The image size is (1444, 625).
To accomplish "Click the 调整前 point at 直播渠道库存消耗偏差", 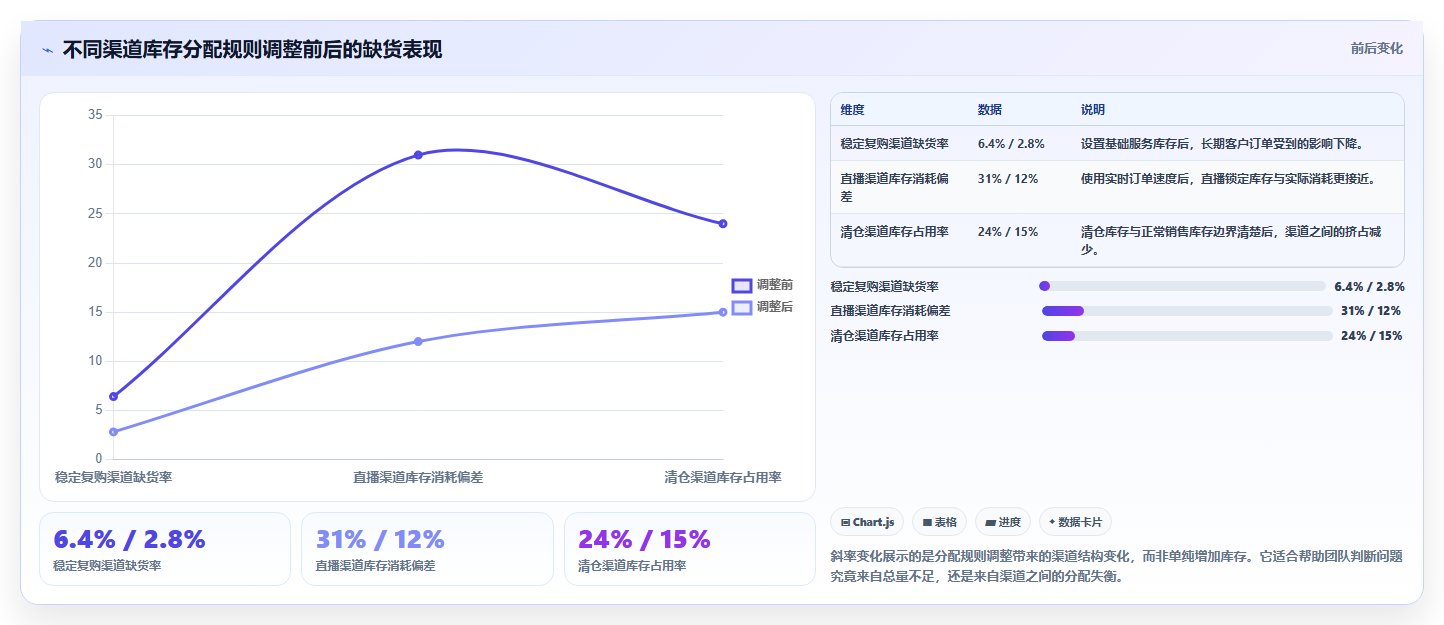I will pyautogui.click(x=418, y=155).
